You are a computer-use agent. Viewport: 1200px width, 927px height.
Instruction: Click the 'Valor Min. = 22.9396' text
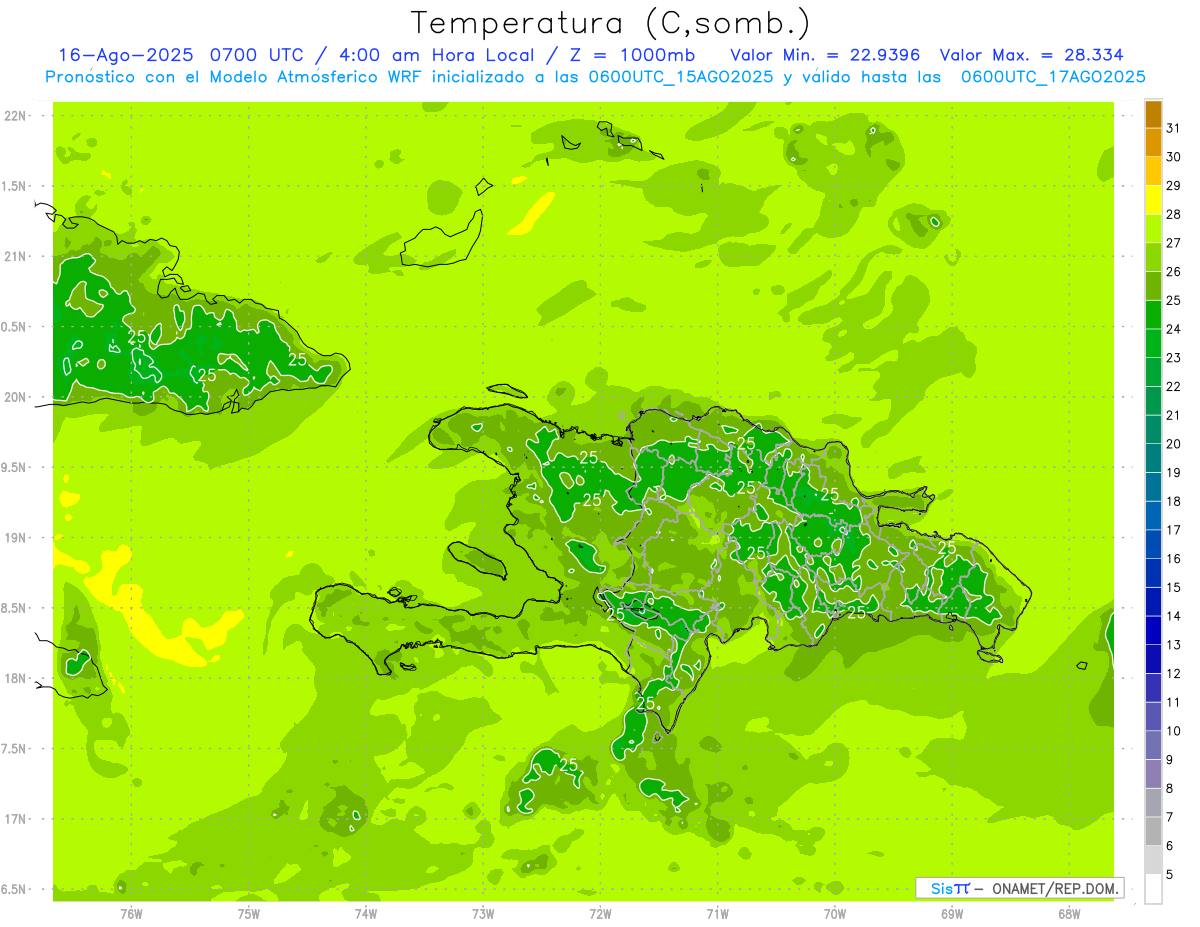click(825, 54)
